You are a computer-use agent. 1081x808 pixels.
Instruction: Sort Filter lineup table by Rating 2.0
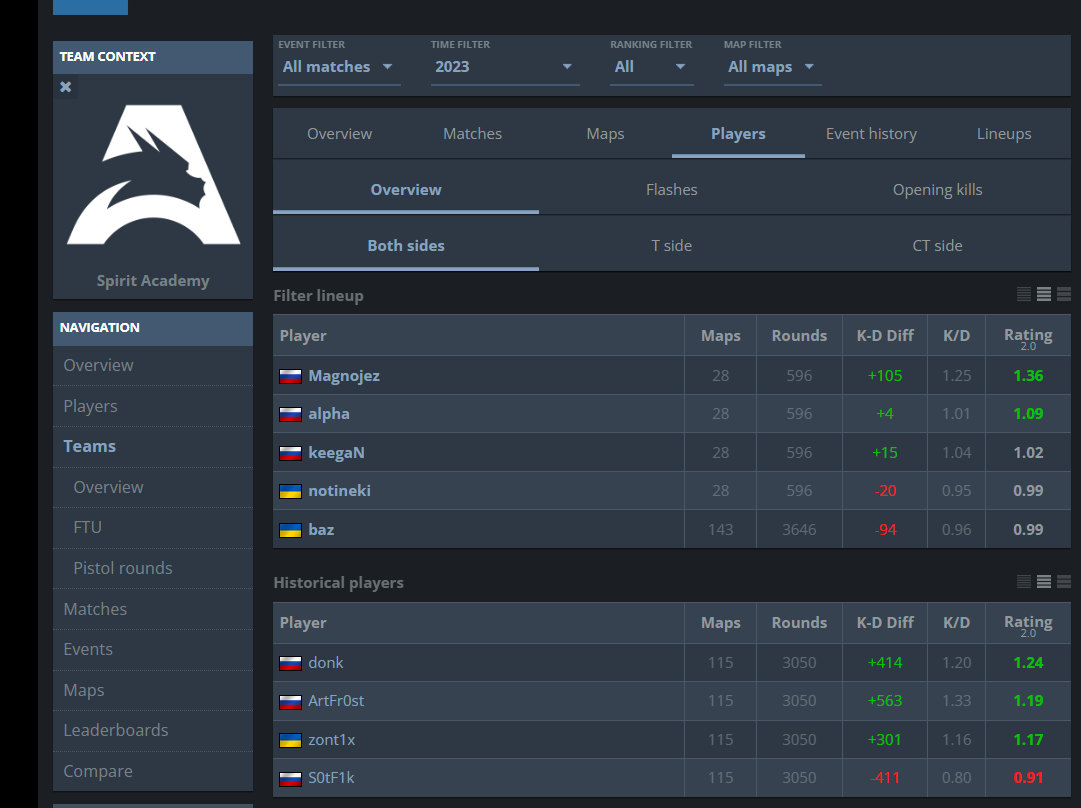click(x=1028, y=336)
